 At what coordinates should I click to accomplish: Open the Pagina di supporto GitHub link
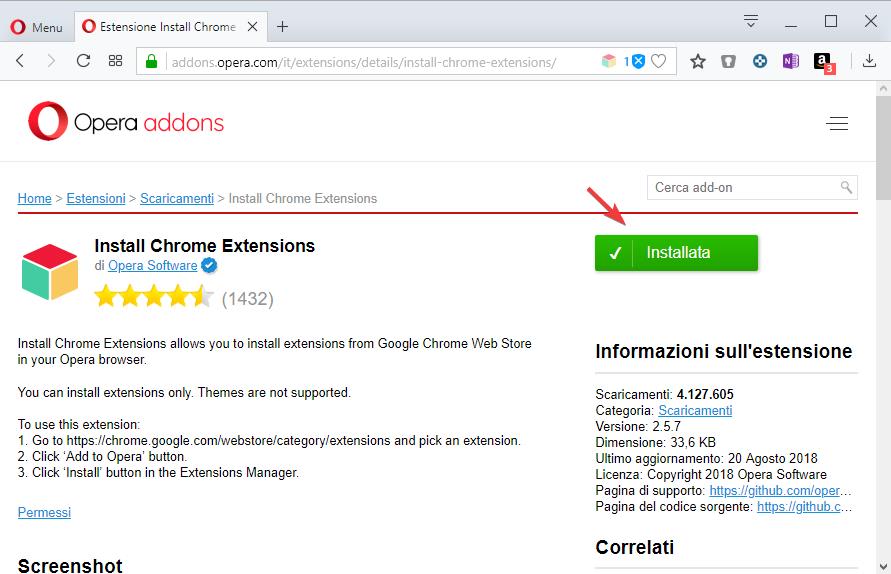click(780, 490)
